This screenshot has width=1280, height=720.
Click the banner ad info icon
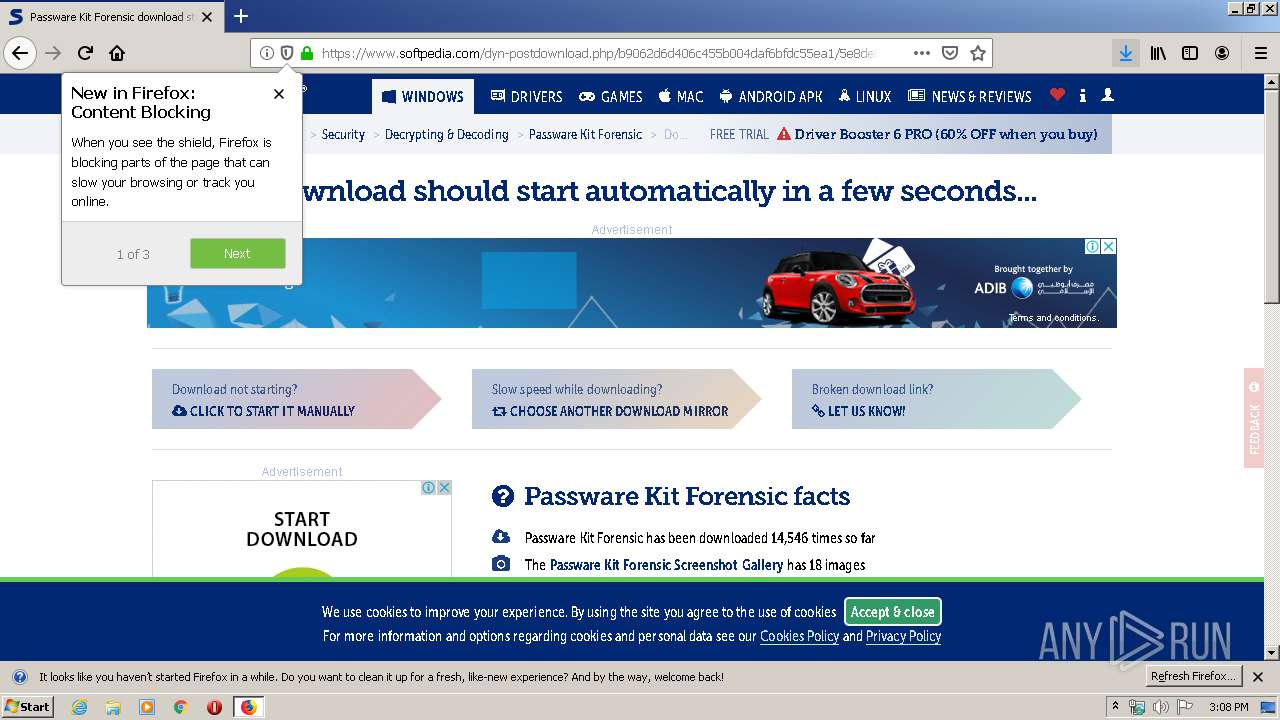1093,246
